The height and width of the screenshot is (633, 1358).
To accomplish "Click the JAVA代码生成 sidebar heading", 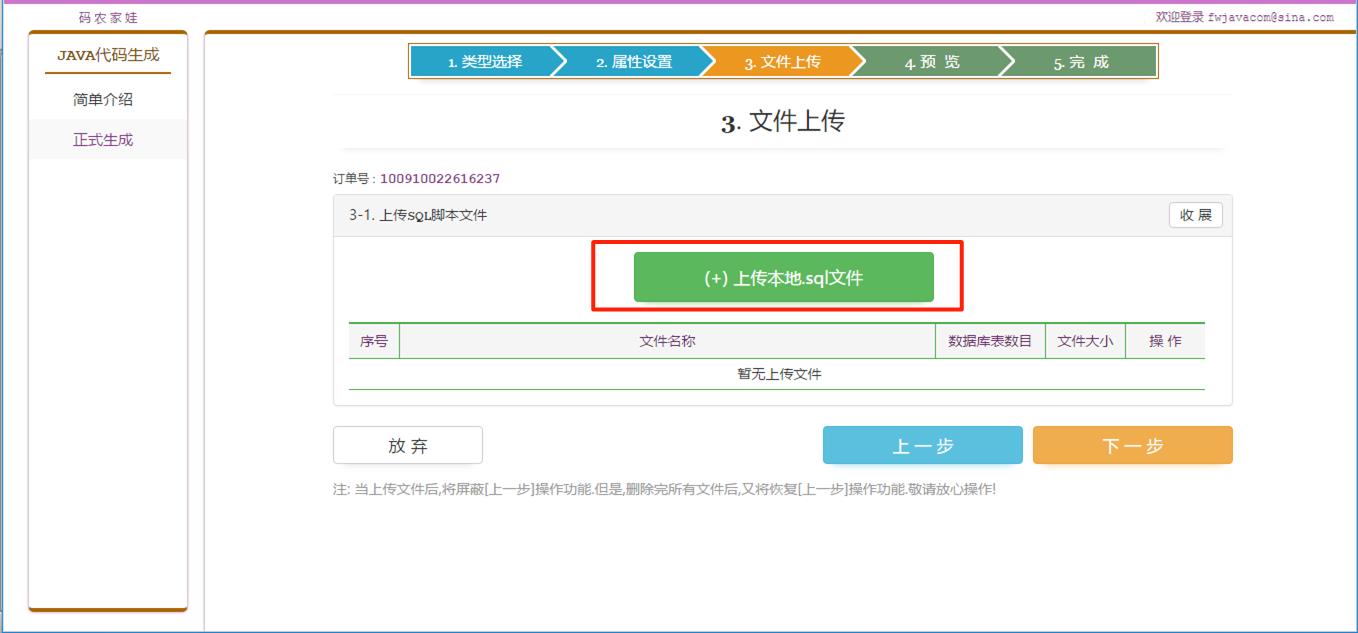I will click(x=108, y=55).
